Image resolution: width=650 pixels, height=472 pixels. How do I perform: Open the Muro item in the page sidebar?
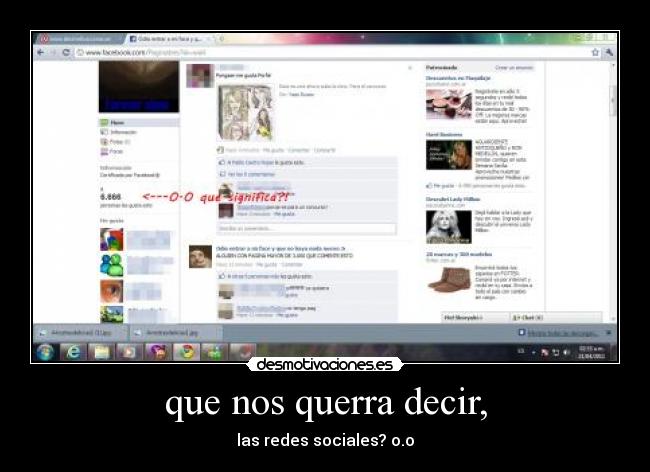[139, 123]
